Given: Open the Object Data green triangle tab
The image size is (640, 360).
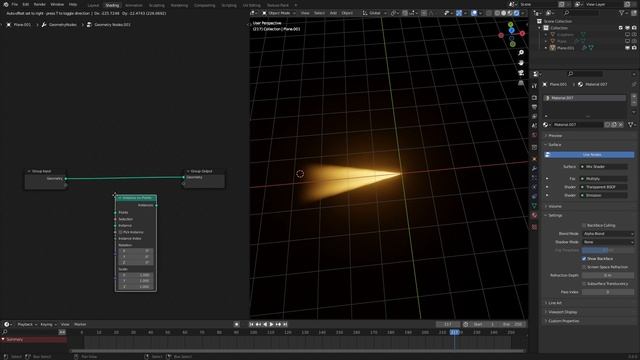Looking at the screenshot, I should pos(534,206).
